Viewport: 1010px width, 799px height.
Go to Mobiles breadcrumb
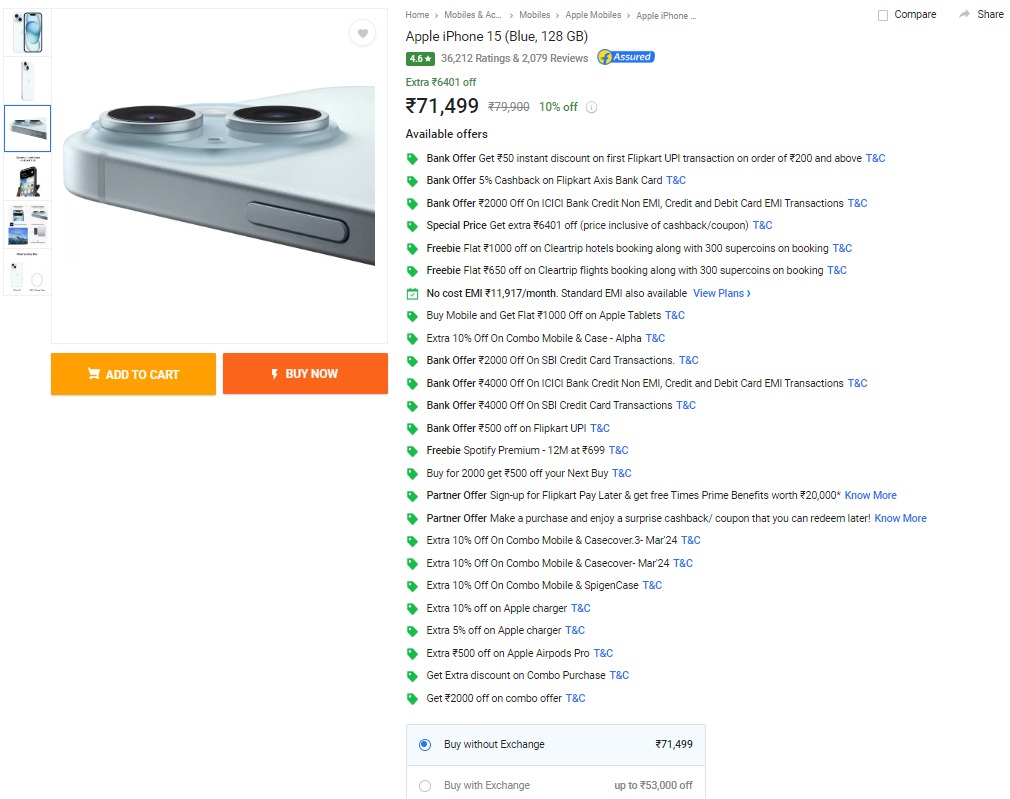534,15
